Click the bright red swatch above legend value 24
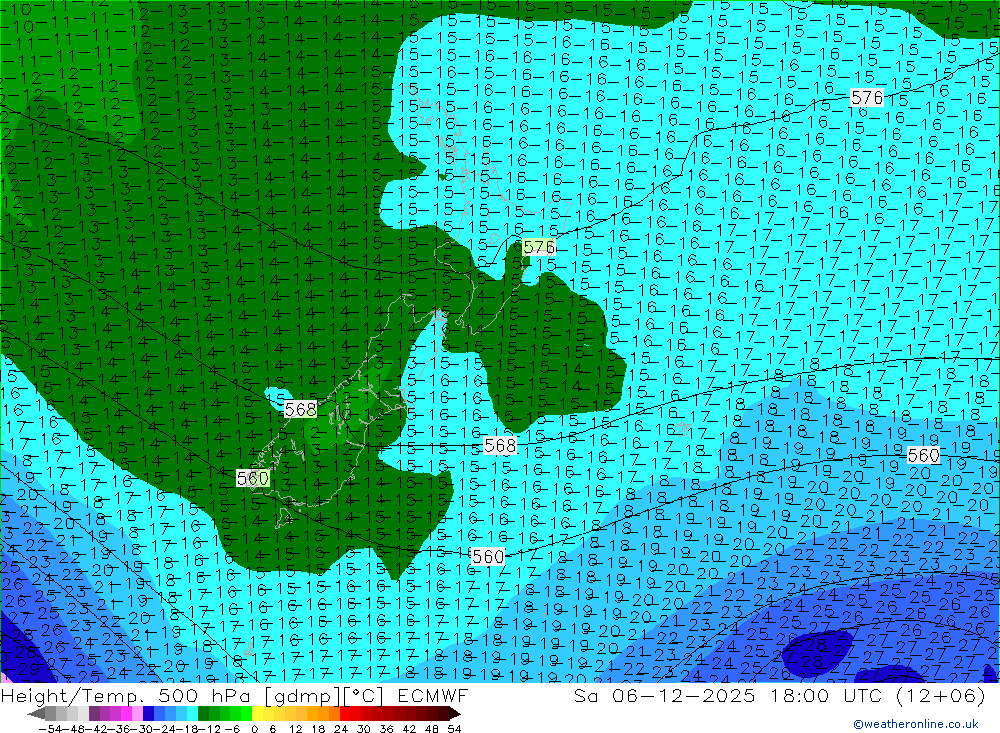Image resolution: width=1000 pixels, height=733 pixels. pos(345,713)
